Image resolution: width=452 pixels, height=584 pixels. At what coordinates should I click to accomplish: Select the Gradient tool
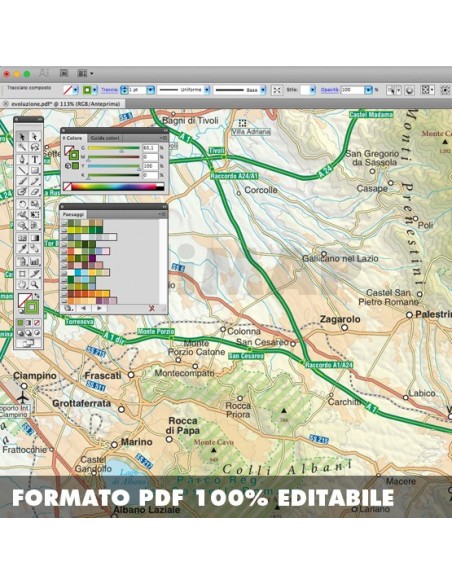35,238
